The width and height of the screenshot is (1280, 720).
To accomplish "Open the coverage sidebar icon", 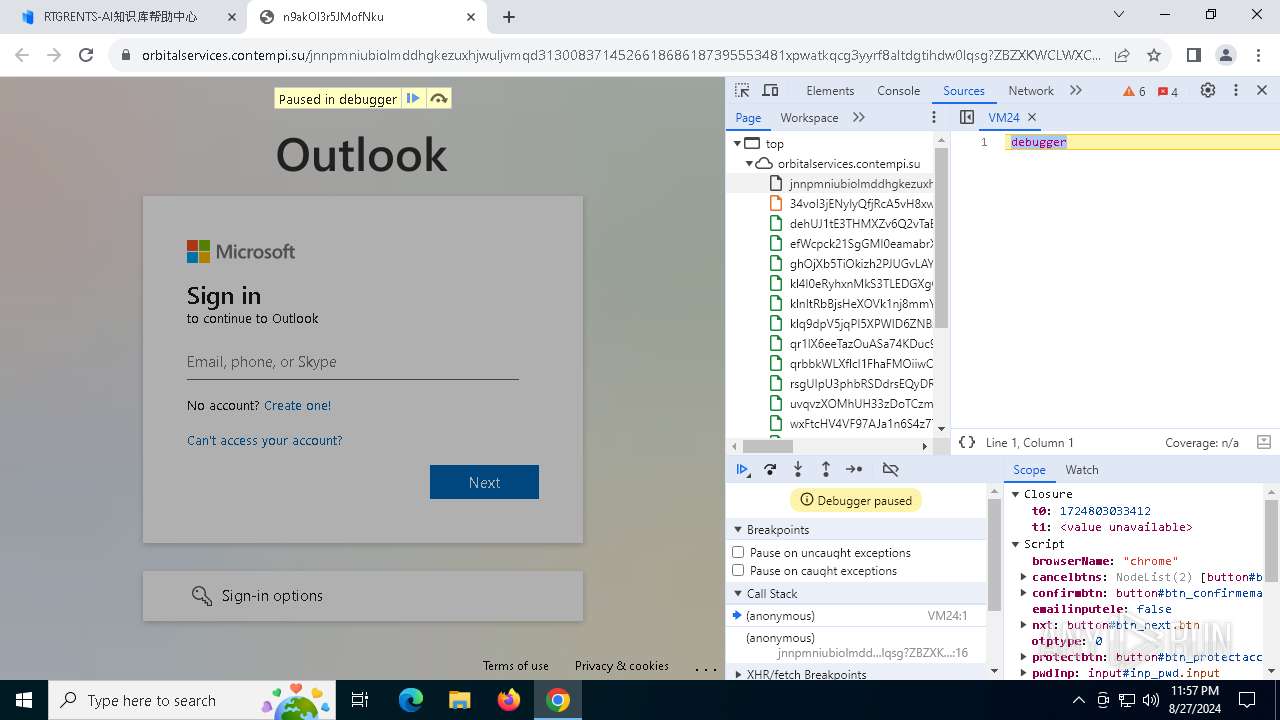I will [1263, 442].
